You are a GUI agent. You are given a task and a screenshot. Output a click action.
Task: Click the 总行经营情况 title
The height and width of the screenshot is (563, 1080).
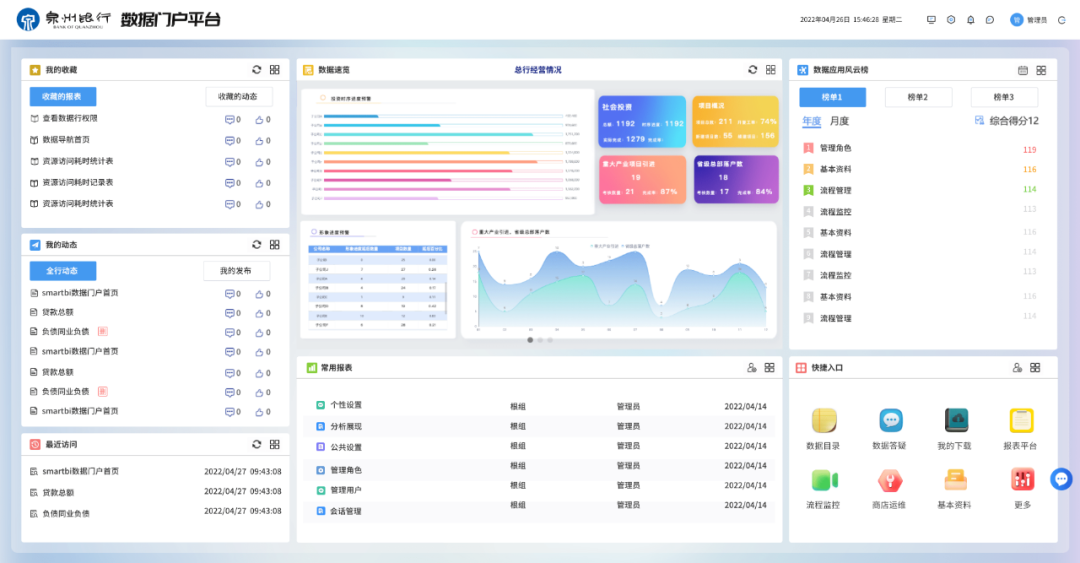click(538, 70)
